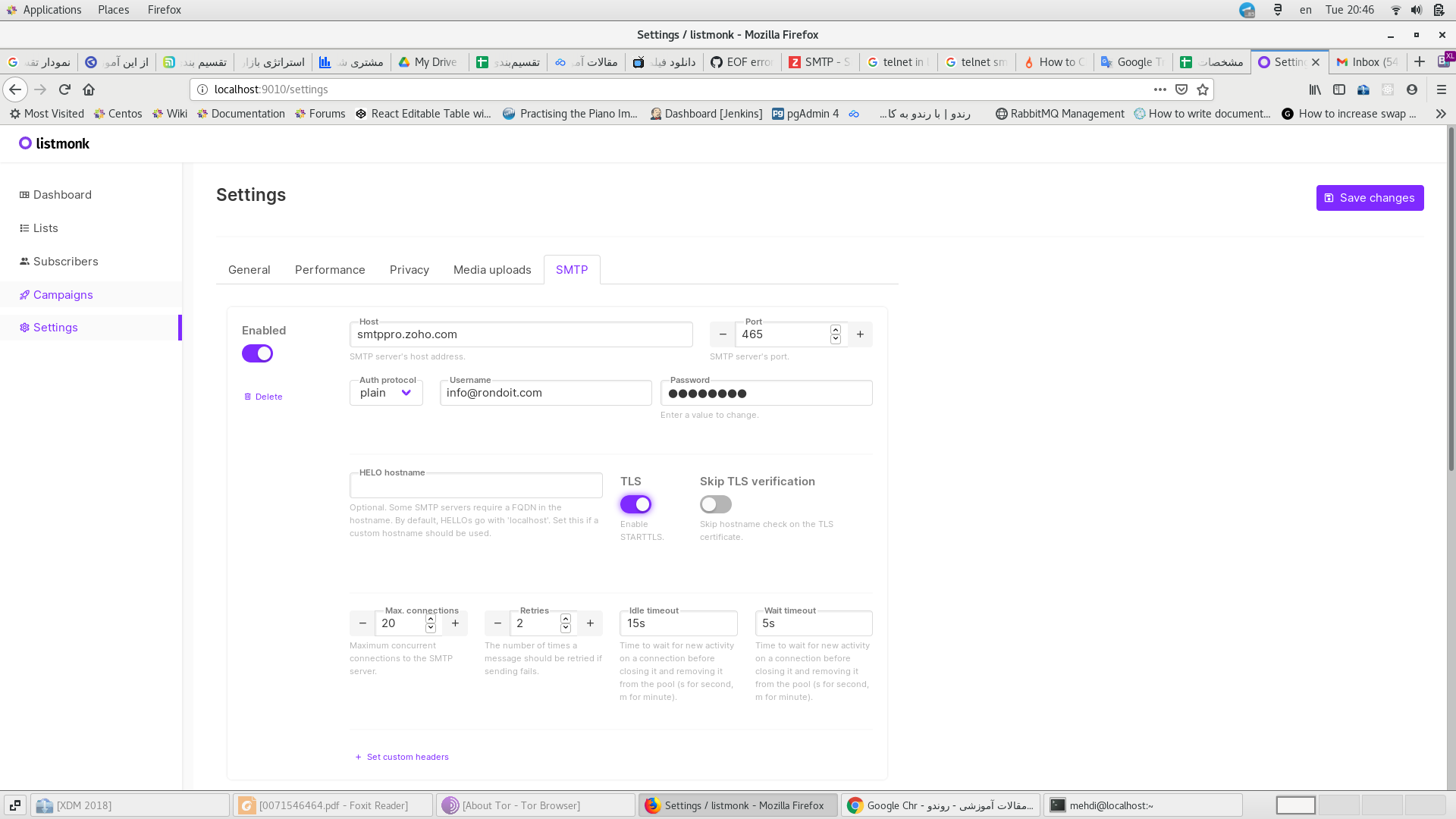Delete this SMTP configuration via trash icon
This screenshot has width=1456, height=819.
[263, 396]
